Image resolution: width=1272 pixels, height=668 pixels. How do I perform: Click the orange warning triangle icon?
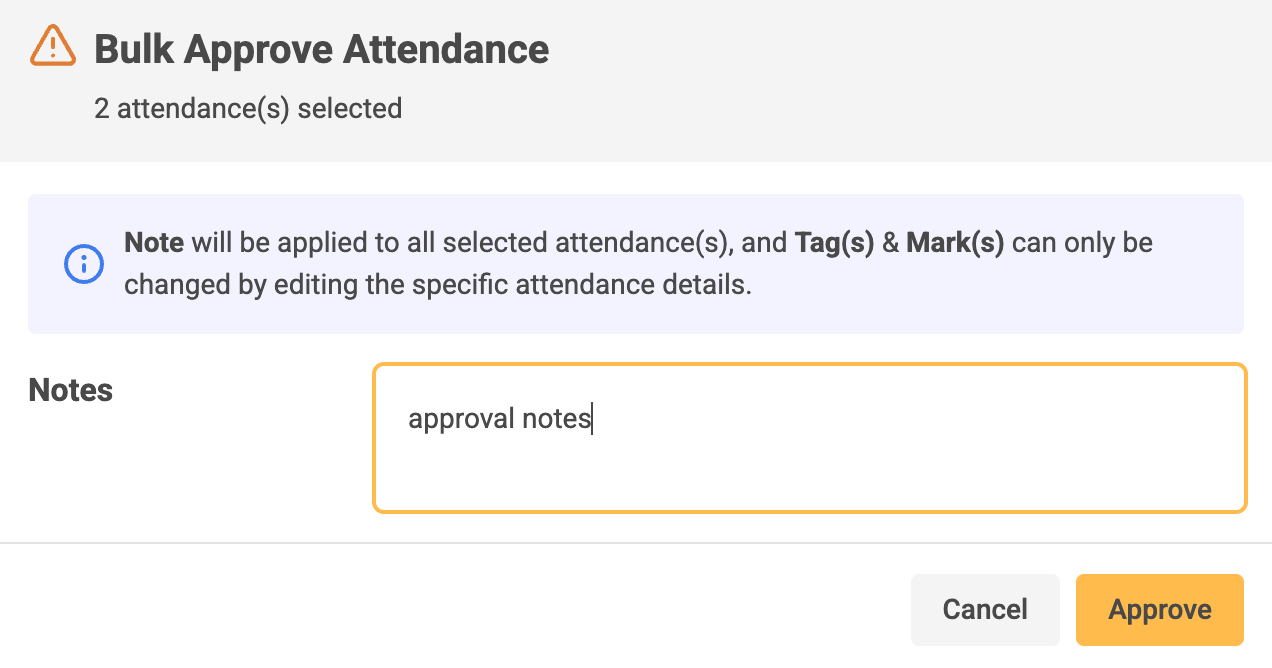53,46
